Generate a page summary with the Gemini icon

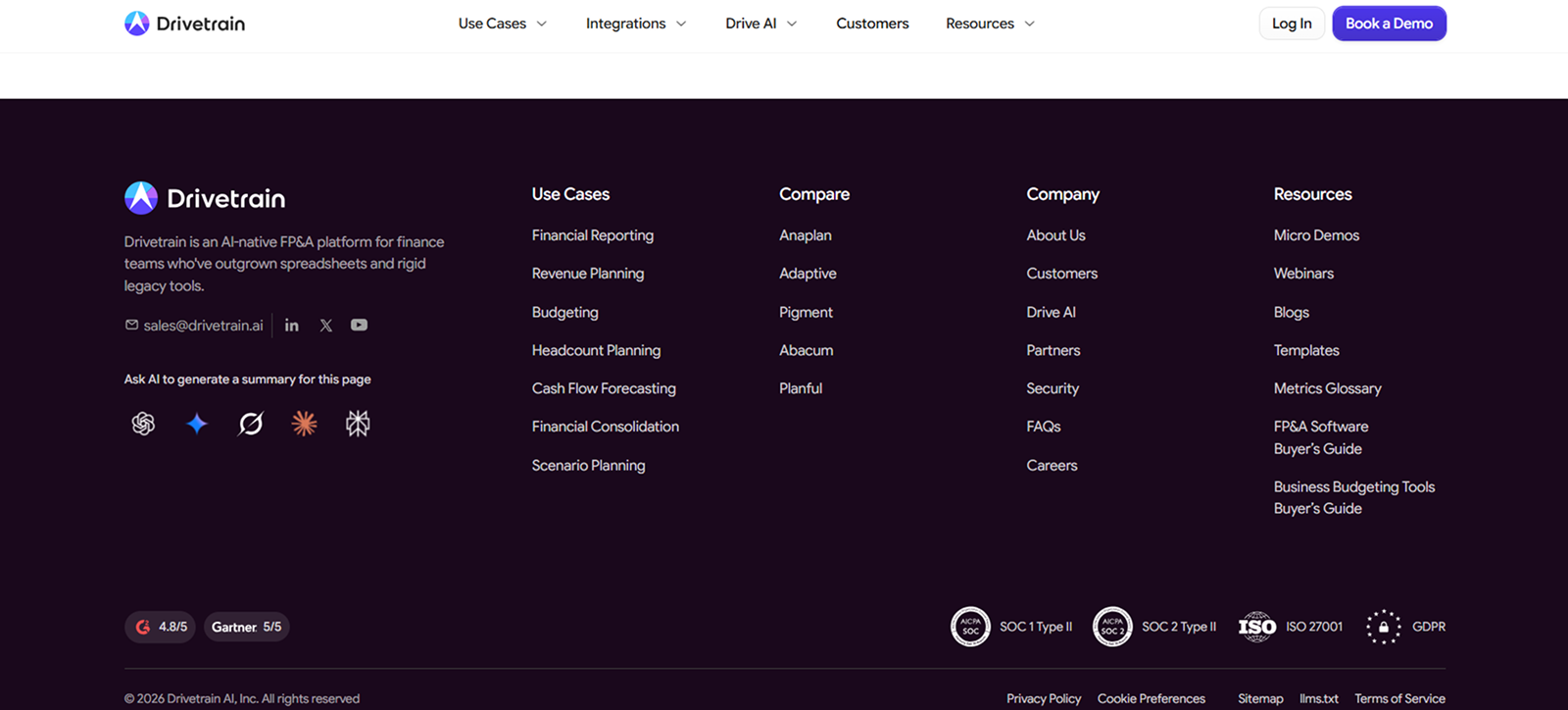tap(197, 424)
